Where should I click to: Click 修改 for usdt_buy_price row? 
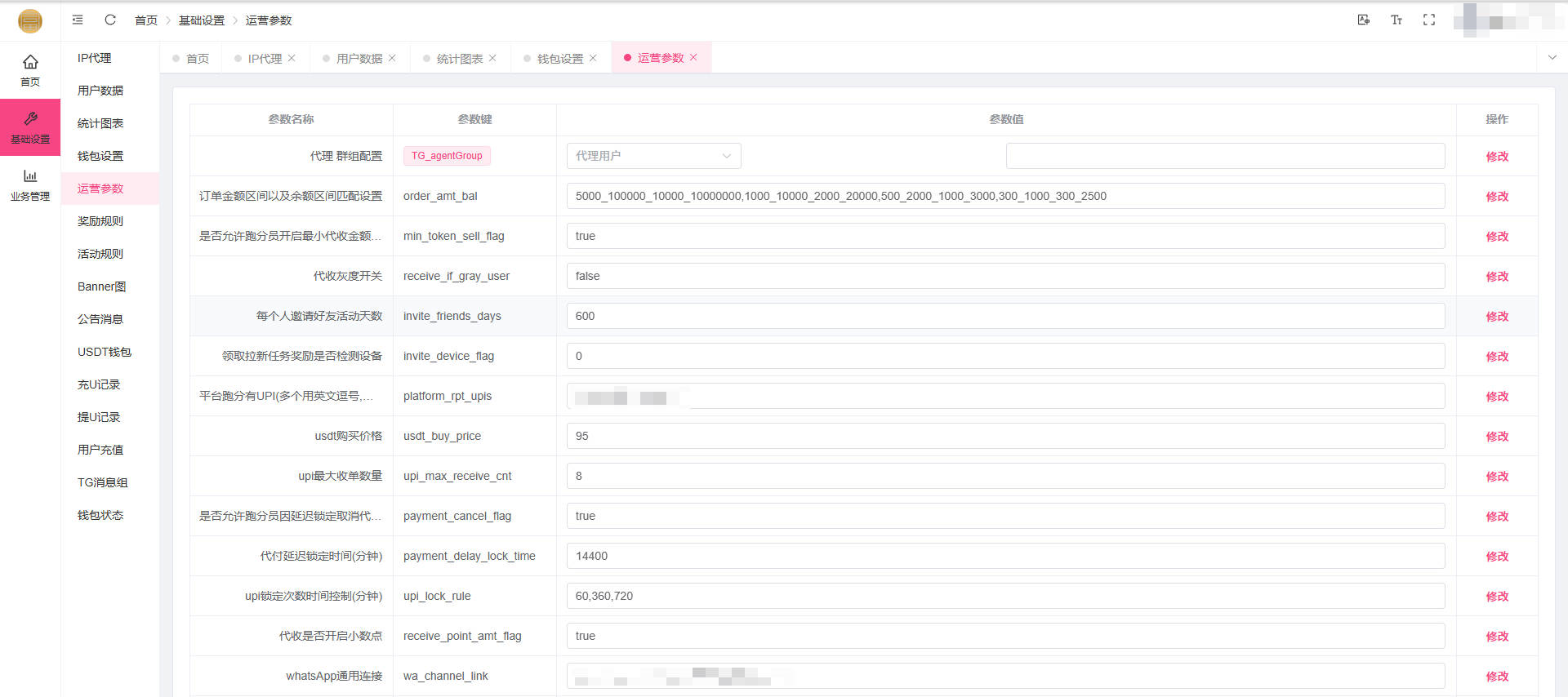[1497, 437]
